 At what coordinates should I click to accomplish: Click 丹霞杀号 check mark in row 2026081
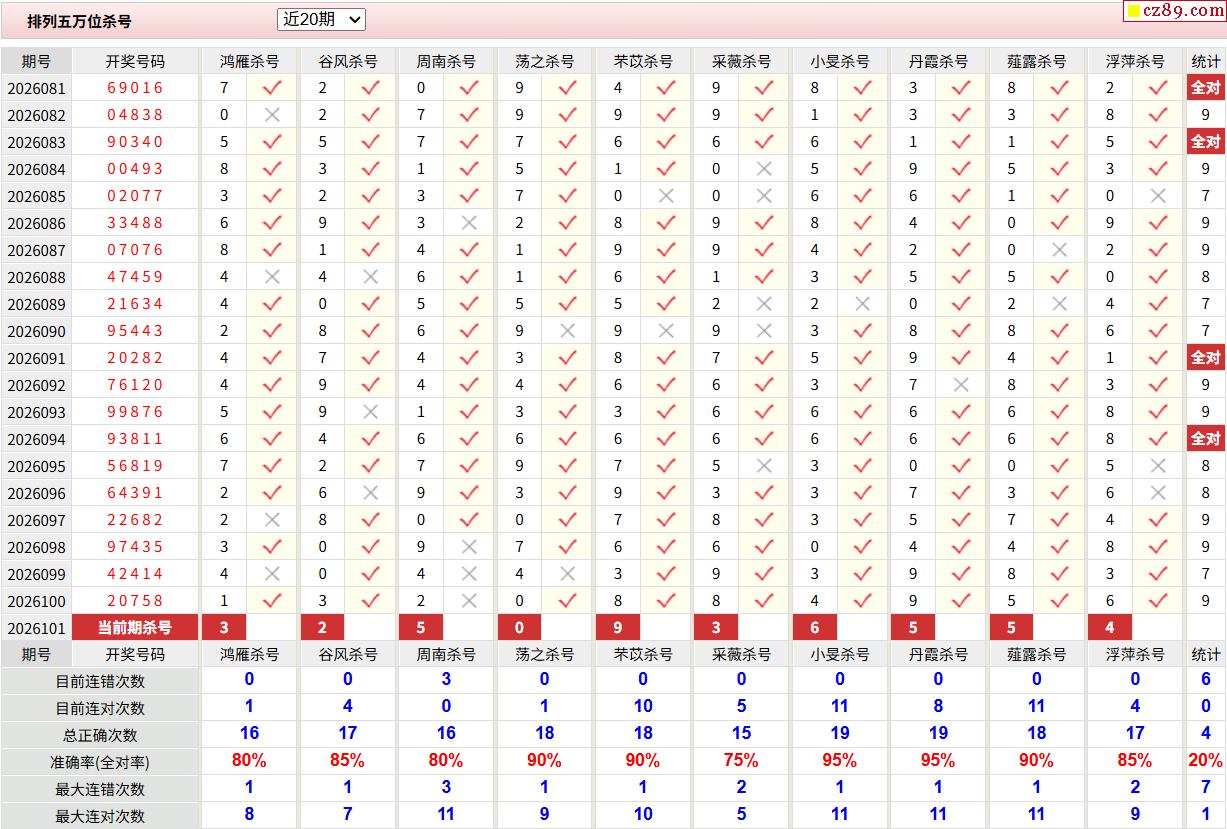(961, 88)
